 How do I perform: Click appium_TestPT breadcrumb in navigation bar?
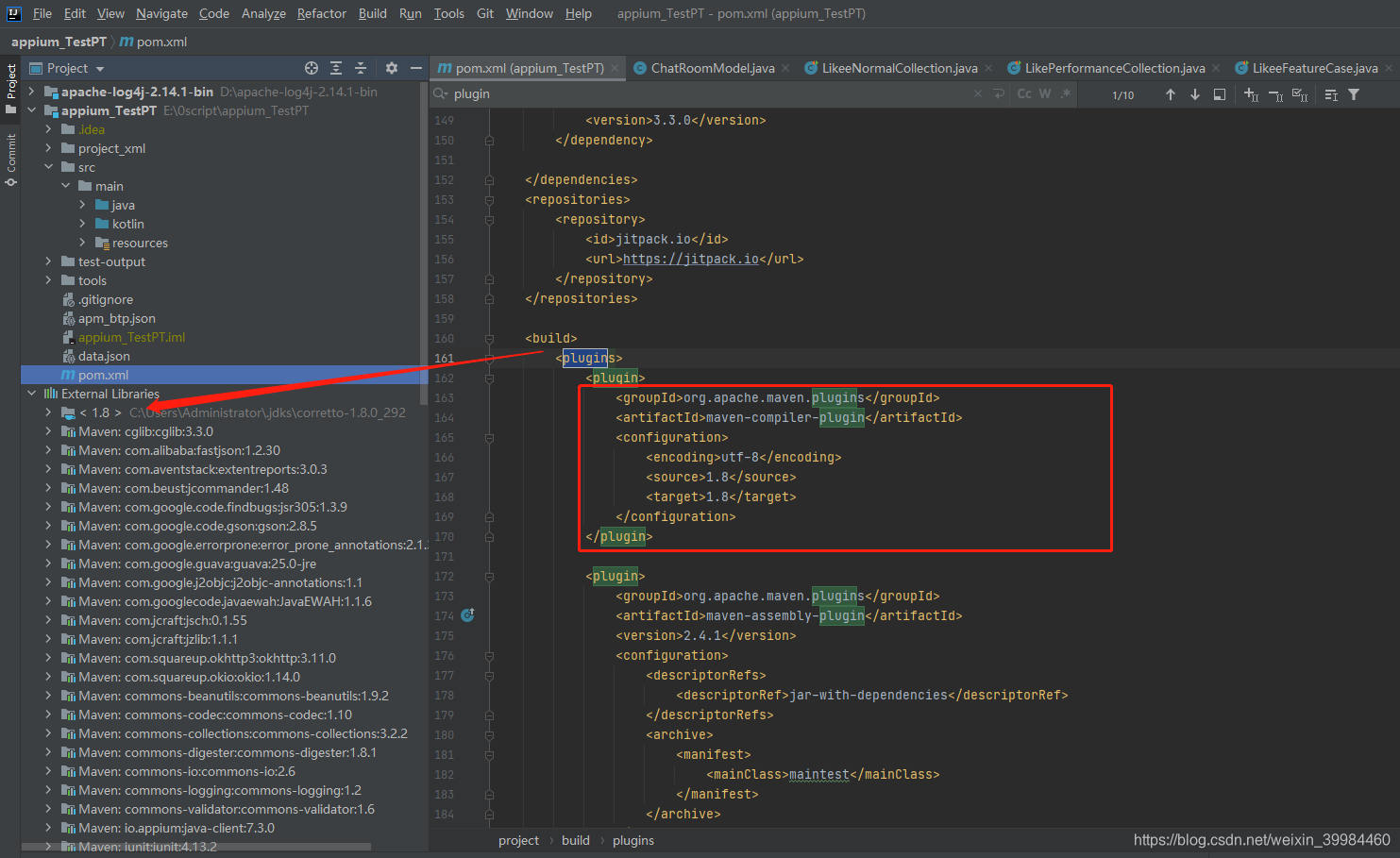59,42
